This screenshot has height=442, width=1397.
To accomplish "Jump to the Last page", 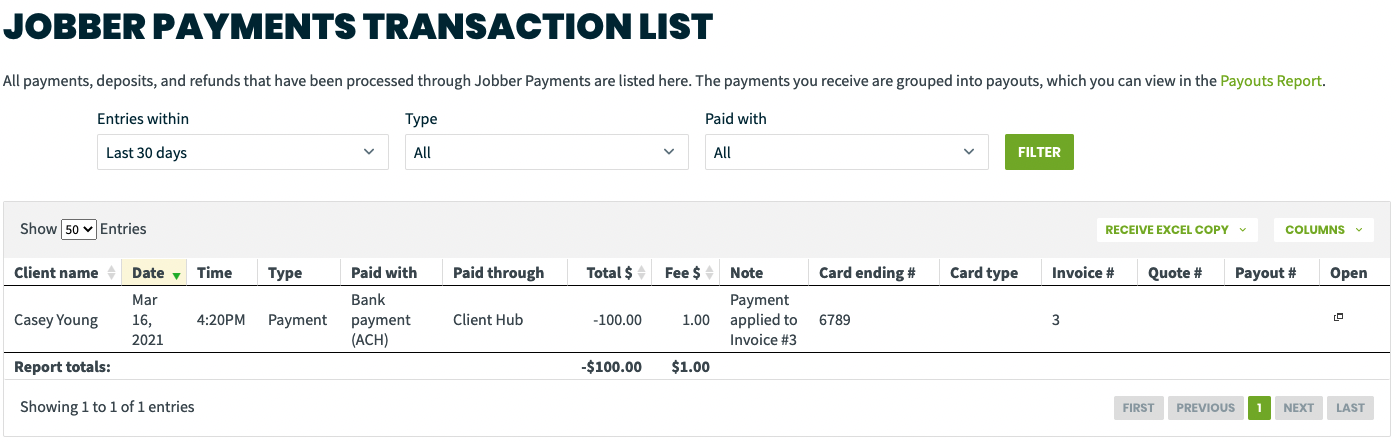I will click(1350, 408).
